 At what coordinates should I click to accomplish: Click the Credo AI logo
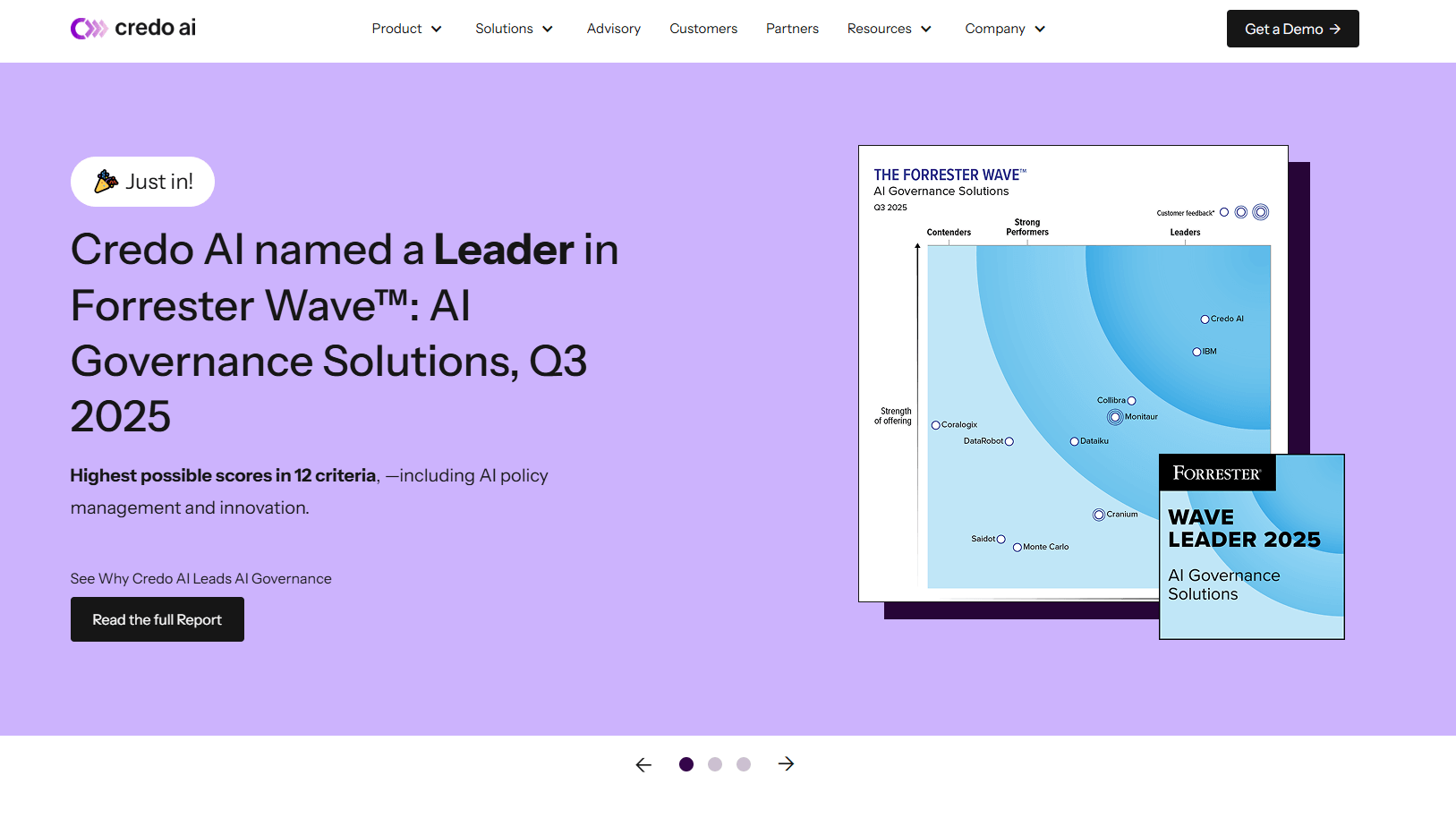tap(132, 28)
